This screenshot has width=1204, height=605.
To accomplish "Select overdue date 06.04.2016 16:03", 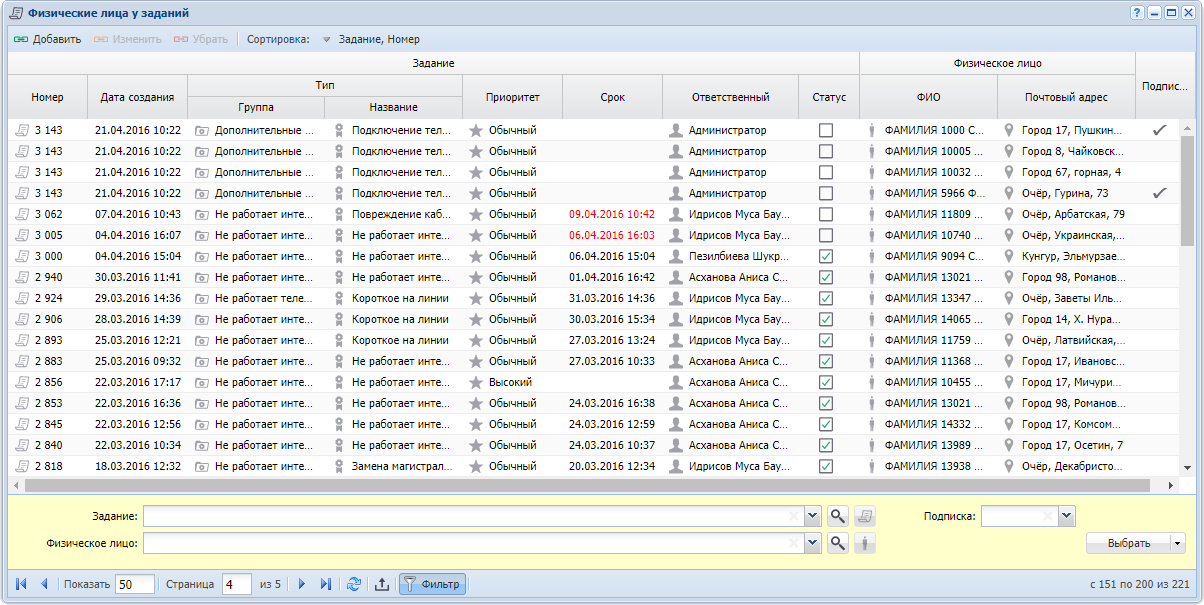I will [x=612, y=235].
